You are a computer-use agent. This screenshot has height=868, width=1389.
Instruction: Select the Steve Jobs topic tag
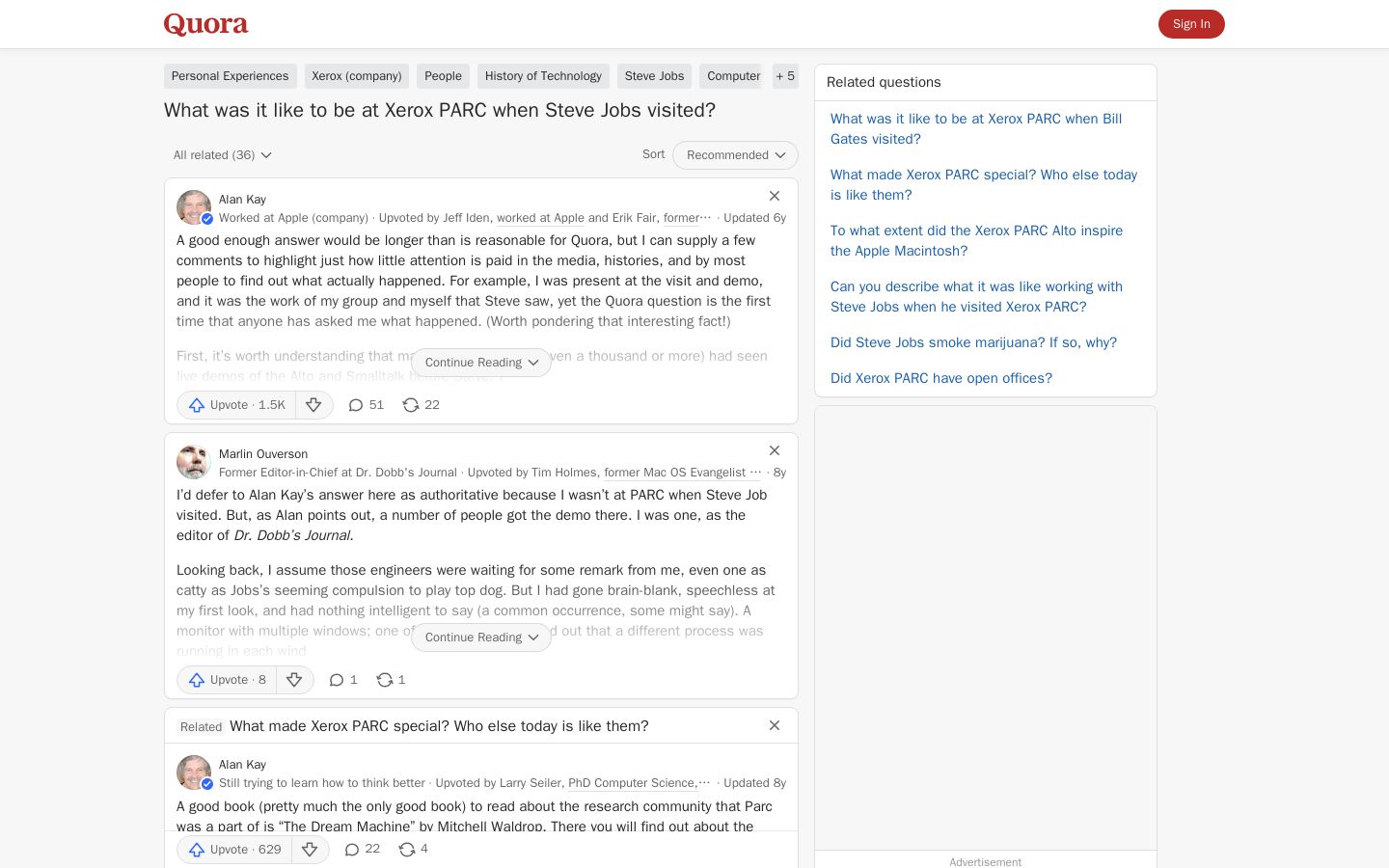(x=655, y=76)
